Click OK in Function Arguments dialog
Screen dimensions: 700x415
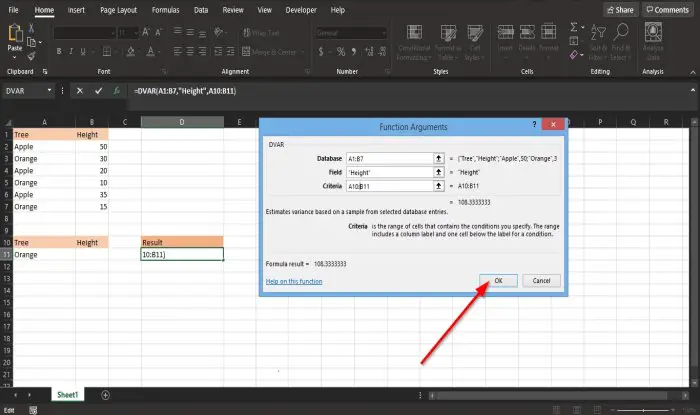(x=498, y=281)
